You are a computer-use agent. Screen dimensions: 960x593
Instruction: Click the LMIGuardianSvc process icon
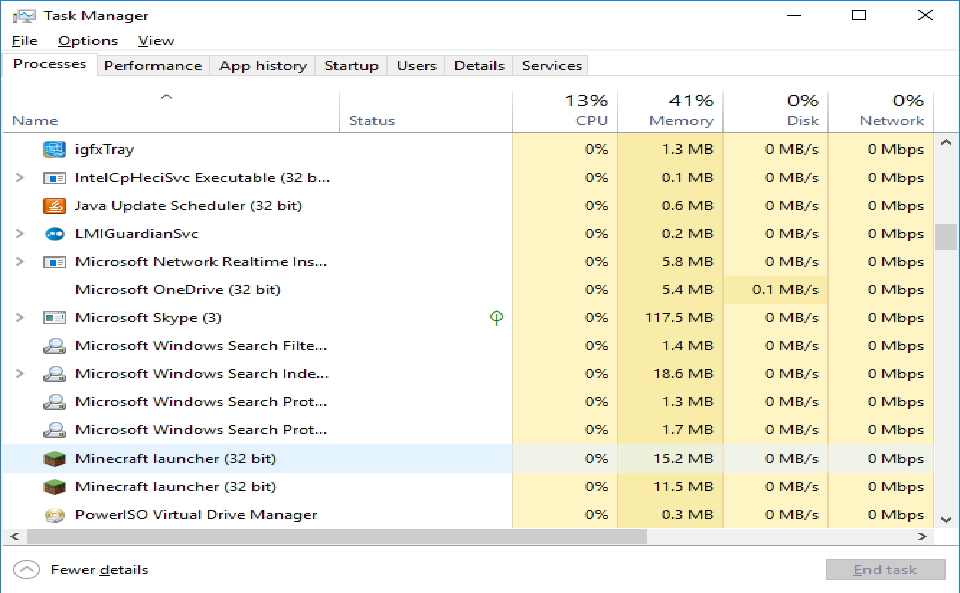point(54,234)
